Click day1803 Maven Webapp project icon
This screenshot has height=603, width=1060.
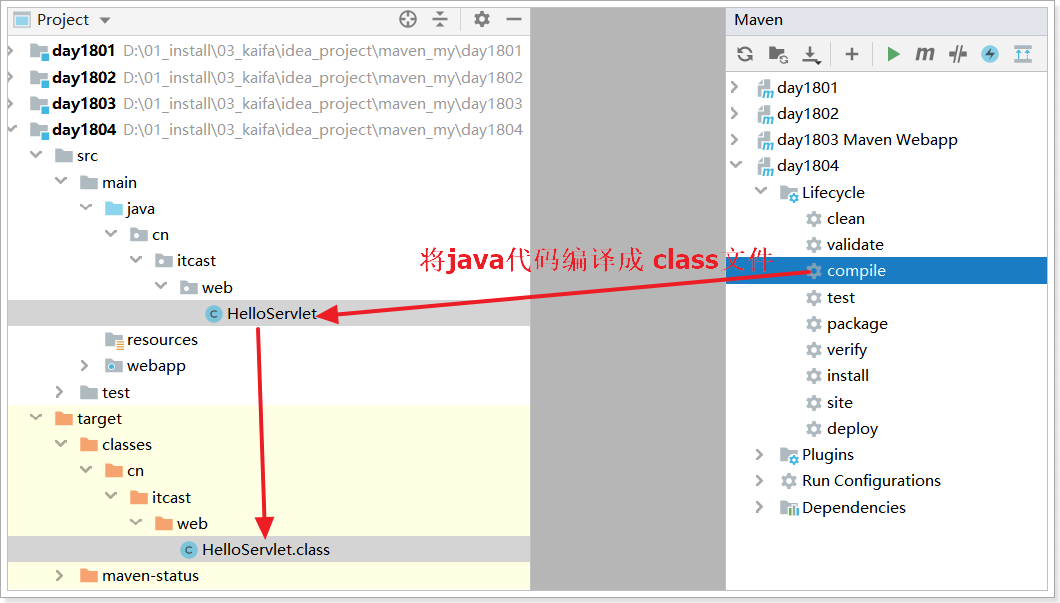tap(765, 140)
